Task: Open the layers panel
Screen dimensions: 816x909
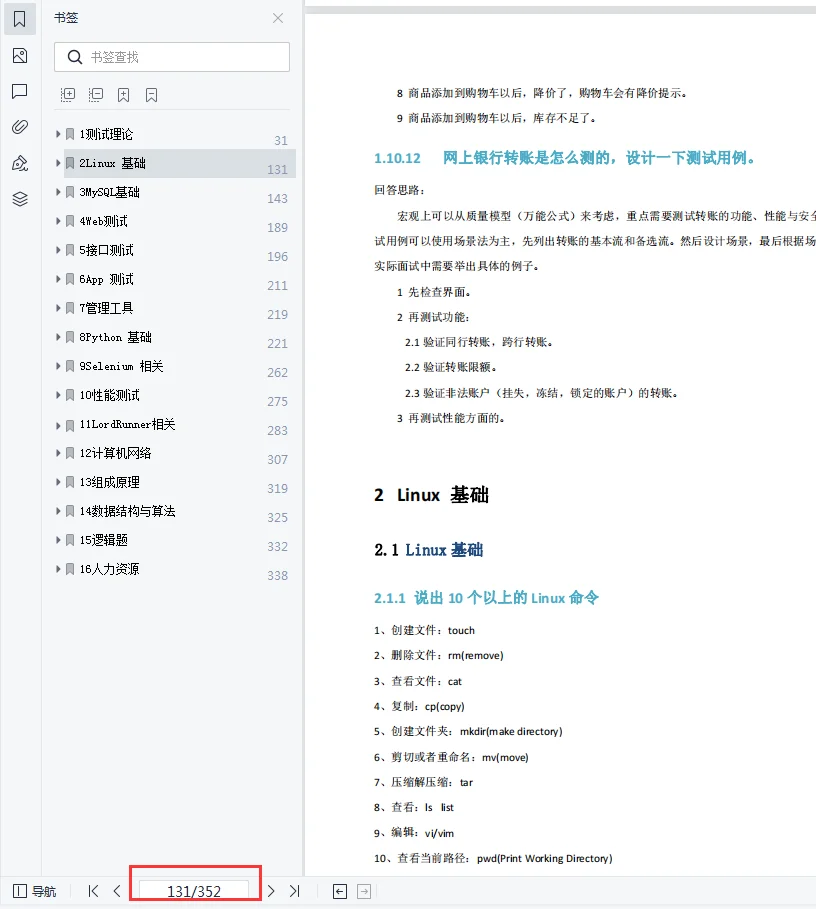Action: coord(20,198)
